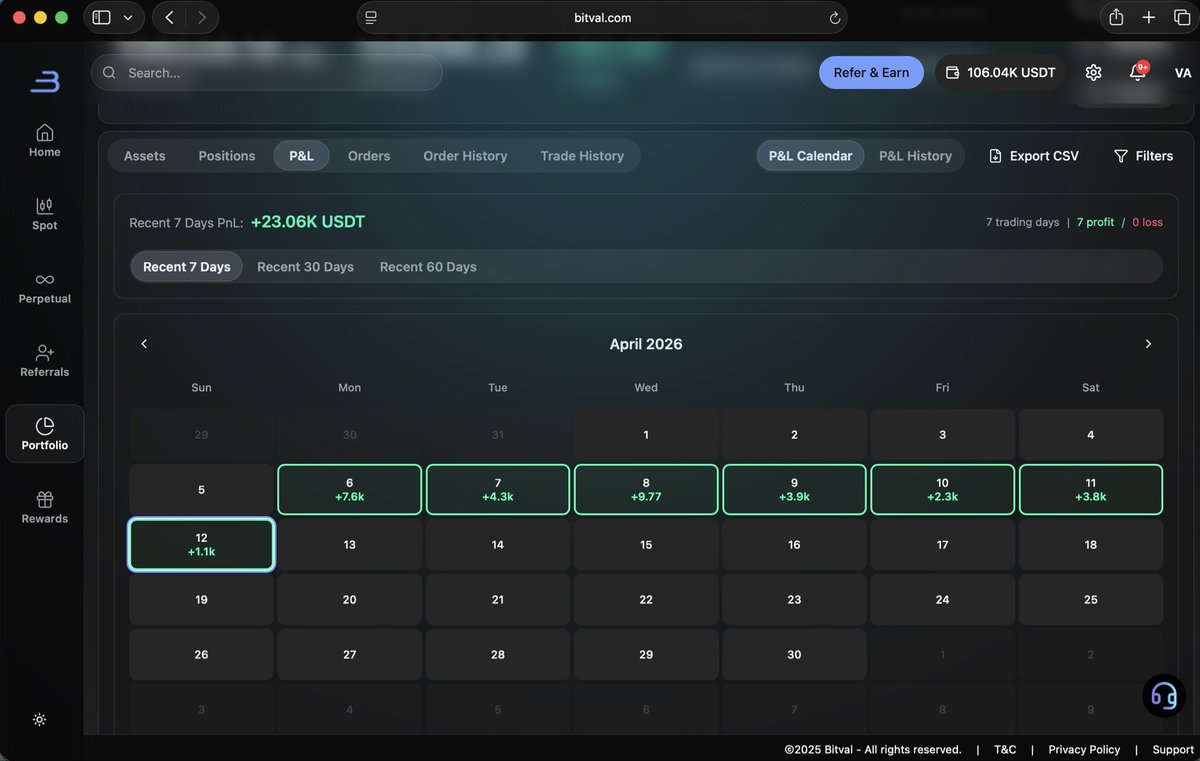Toggle light/dark theme sun icon
This screenshot has width=1200, height=761.
39,720
